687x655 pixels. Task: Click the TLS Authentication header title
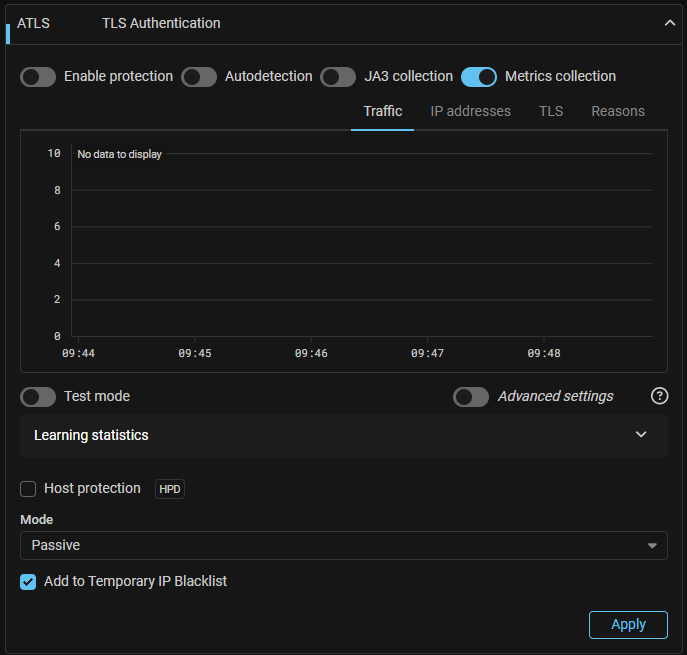click(161, 23)
